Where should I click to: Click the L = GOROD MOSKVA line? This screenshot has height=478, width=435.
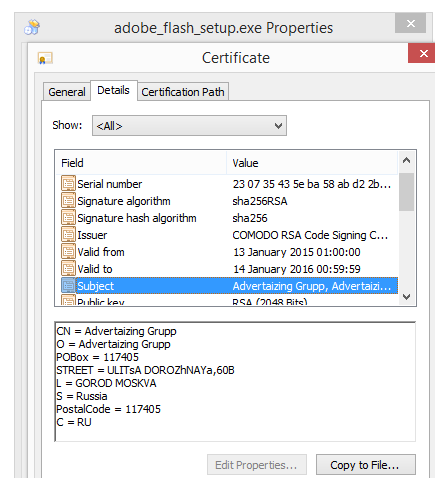point(106,383)
